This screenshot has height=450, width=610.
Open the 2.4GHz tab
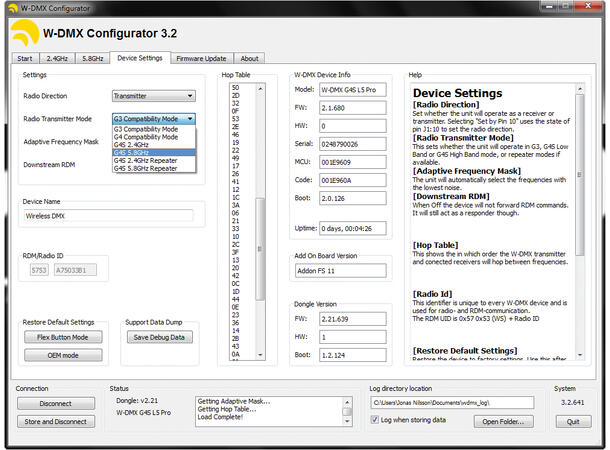point(57,58)
